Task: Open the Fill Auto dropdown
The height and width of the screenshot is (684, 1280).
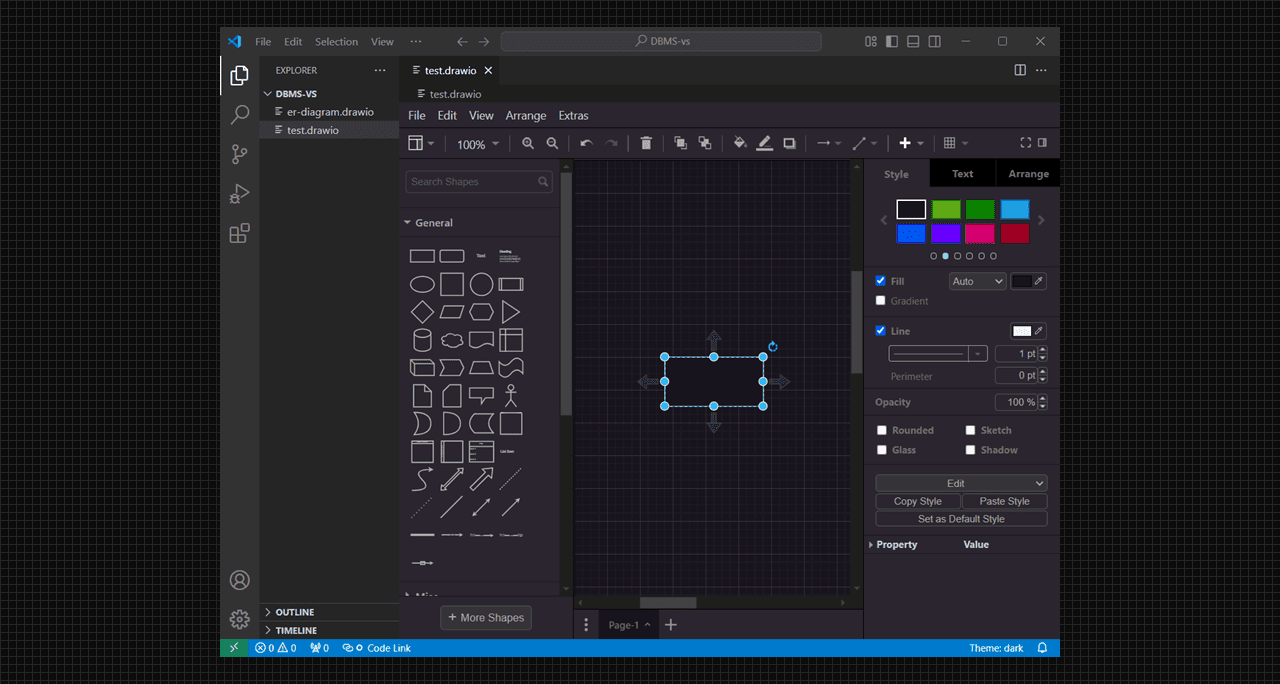Action: tap(977, 282)
